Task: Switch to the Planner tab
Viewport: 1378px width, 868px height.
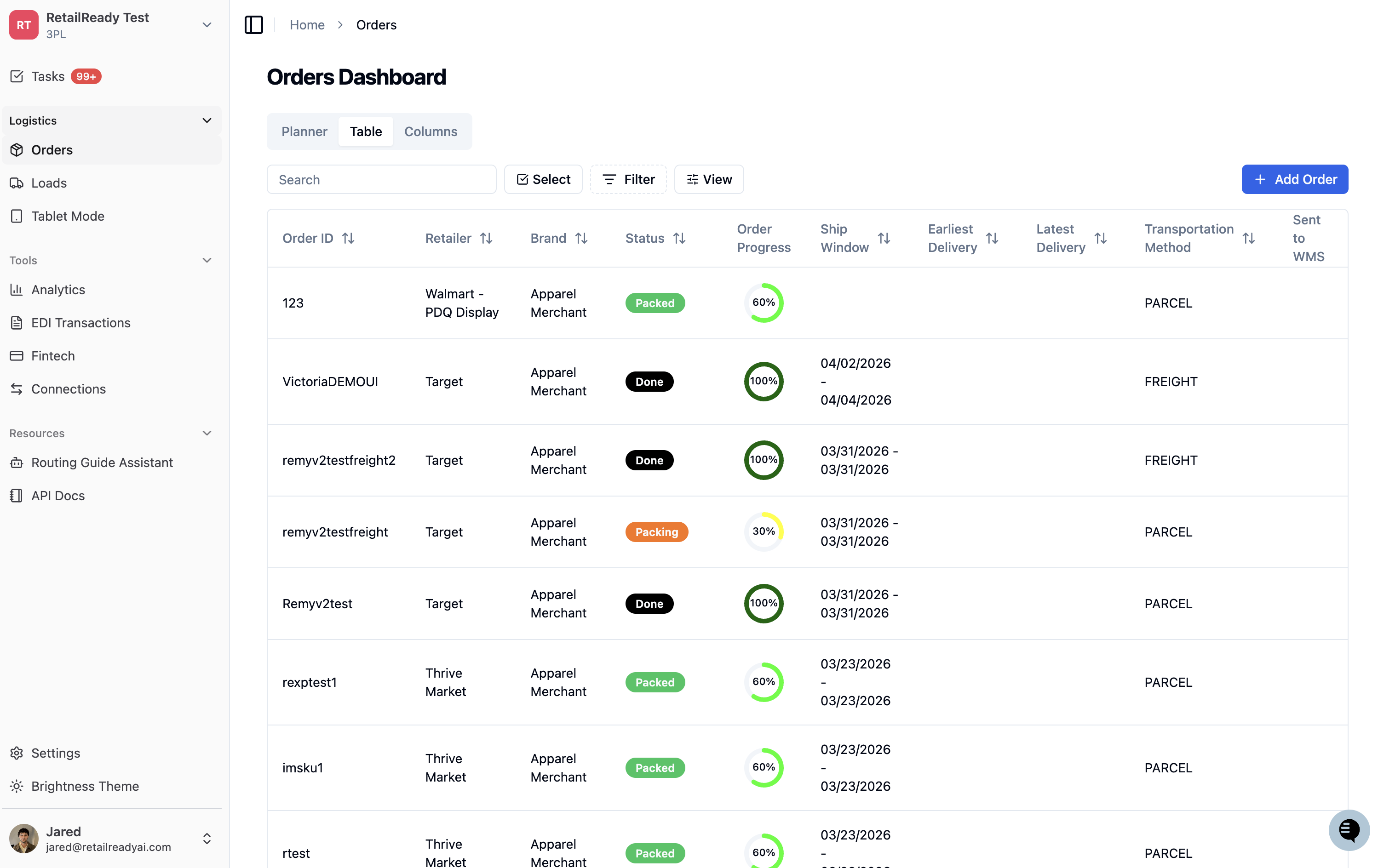Action: tap(304, 131)
